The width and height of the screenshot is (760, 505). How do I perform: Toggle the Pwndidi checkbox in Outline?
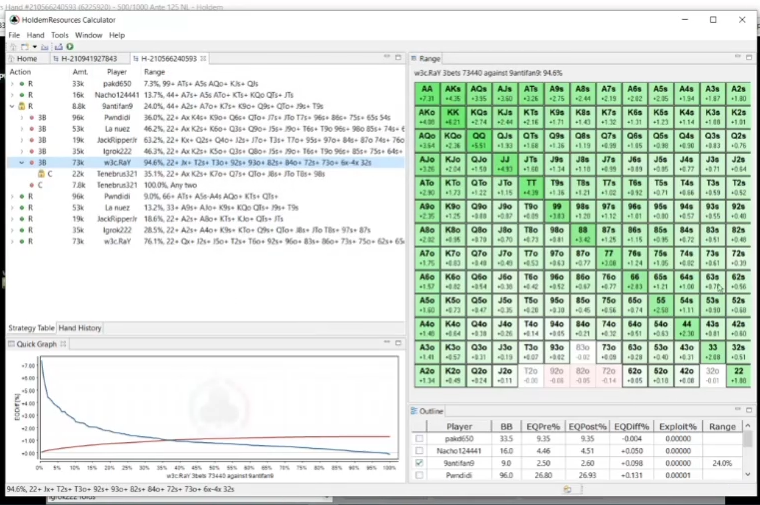419,475
